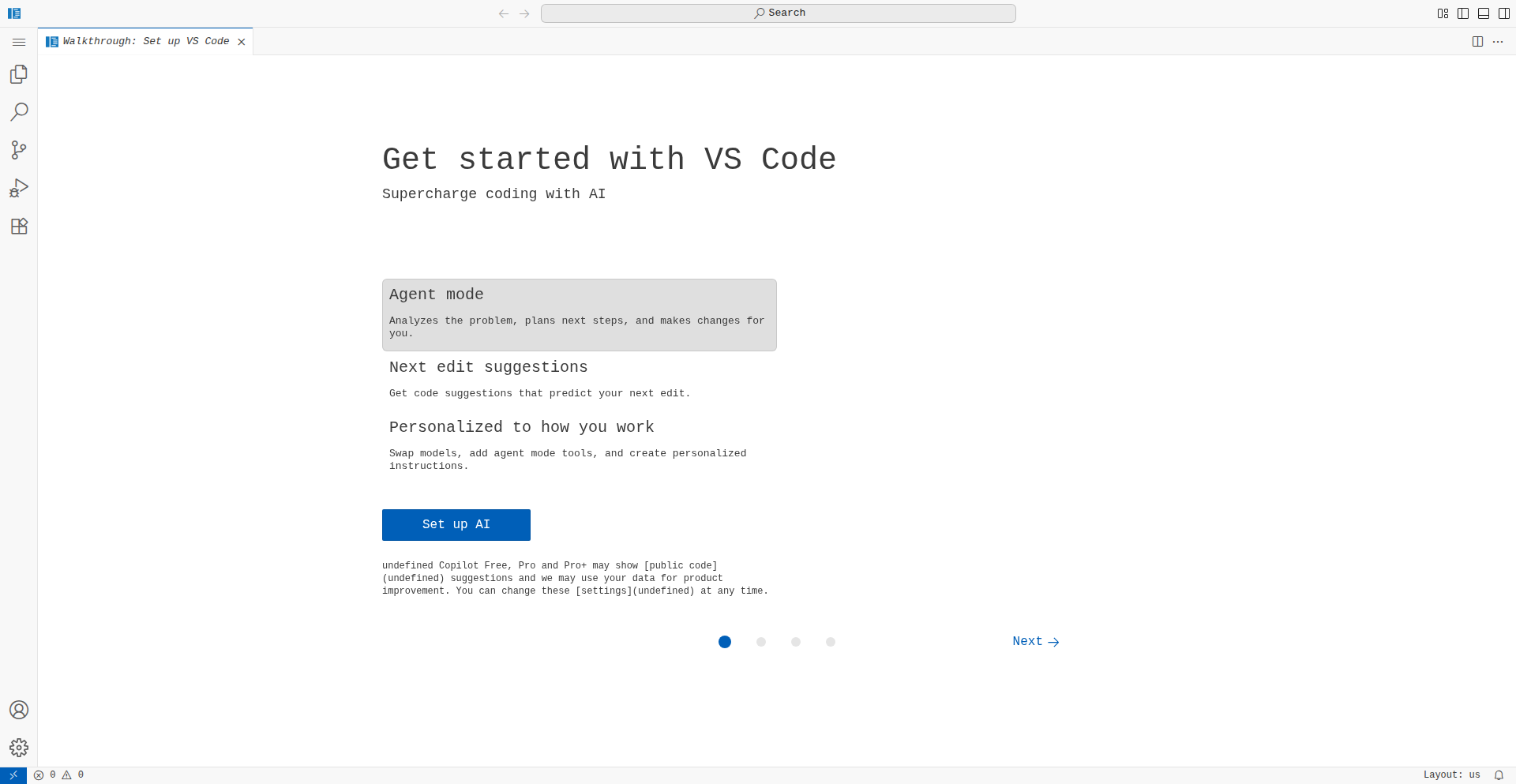Viewport: 1516px width, 784px height.
Task: Click the Supercharge coding with AI subtitle
Action: (x=493, y=194)
